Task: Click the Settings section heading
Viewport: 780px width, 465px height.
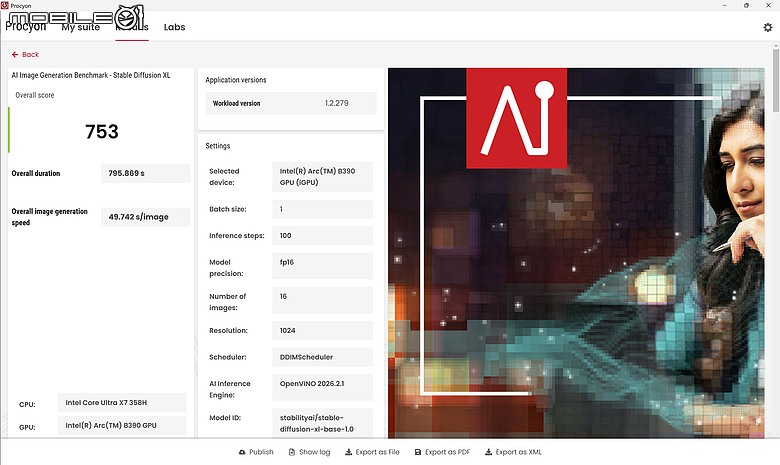Action: 218,146
